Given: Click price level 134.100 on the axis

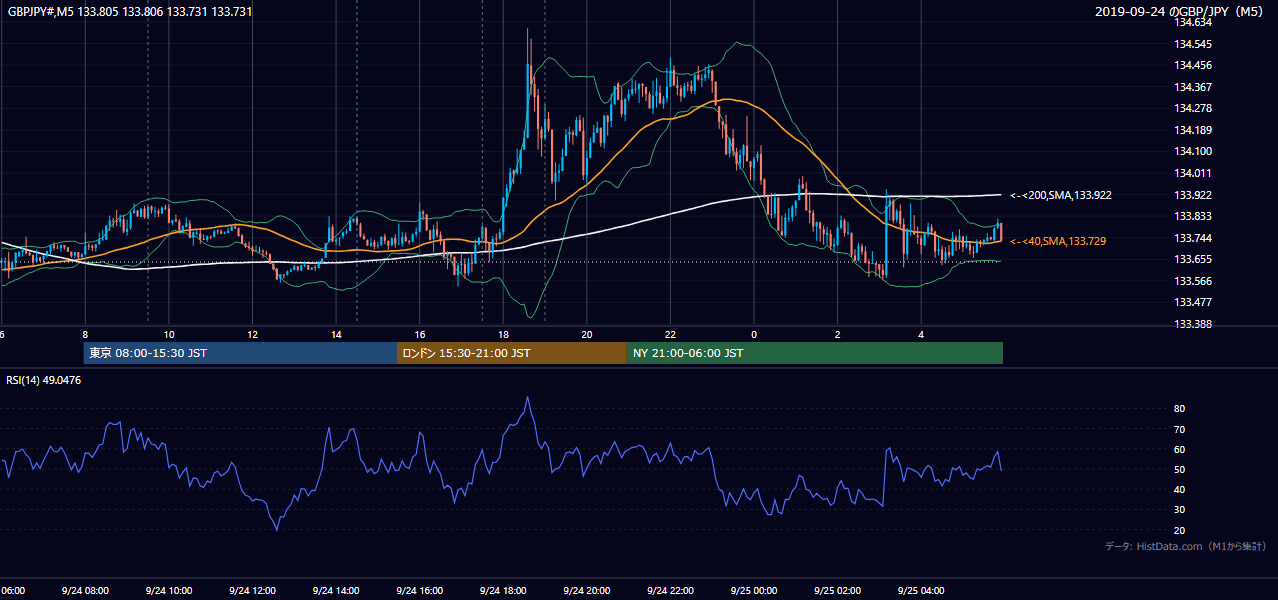Looking at the screenshot, I should pos(1193,151).
